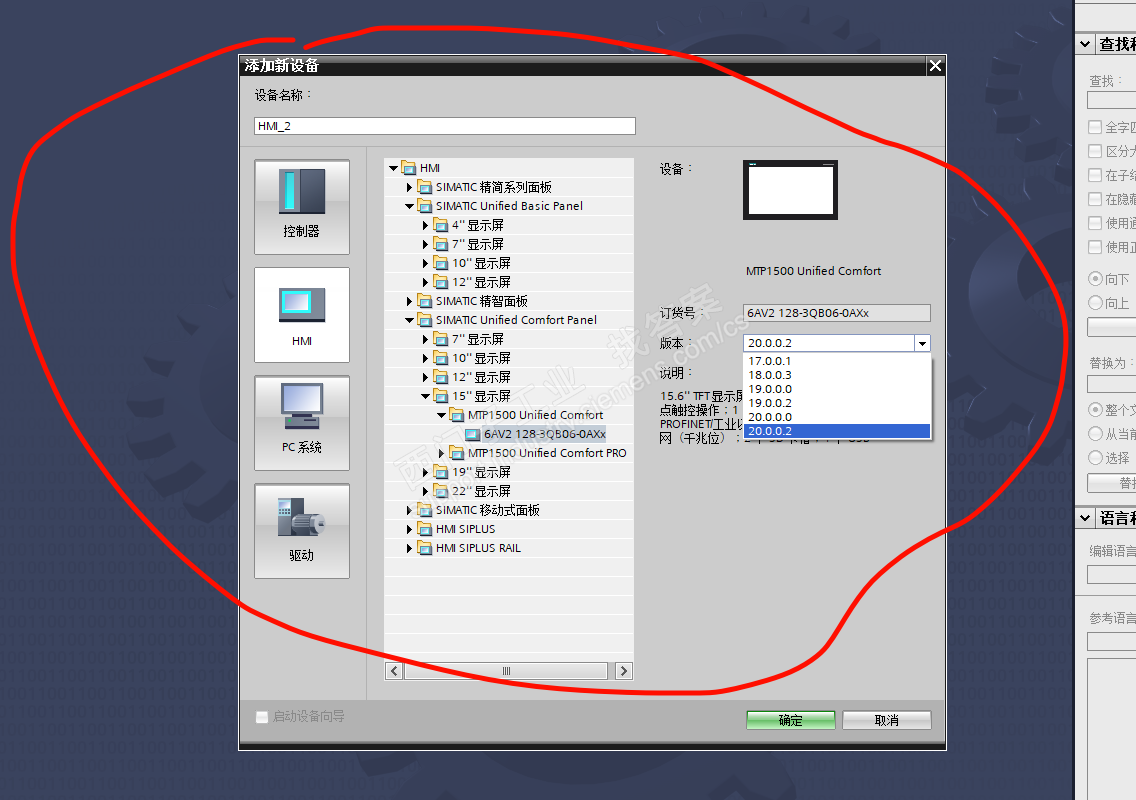Expand the HMI SIPLUS RAIL folder

(409, 548)
